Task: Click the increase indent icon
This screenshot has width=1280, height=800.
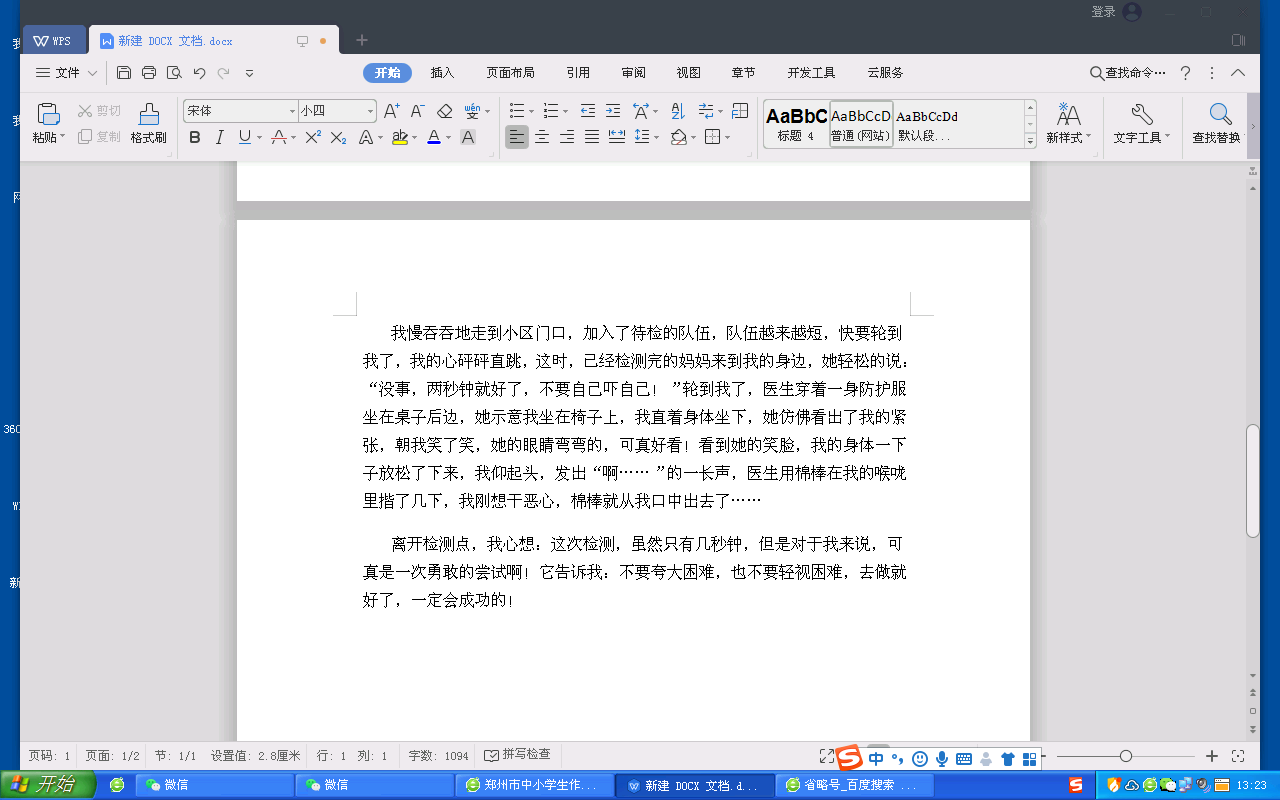Action: coord(612,111)
